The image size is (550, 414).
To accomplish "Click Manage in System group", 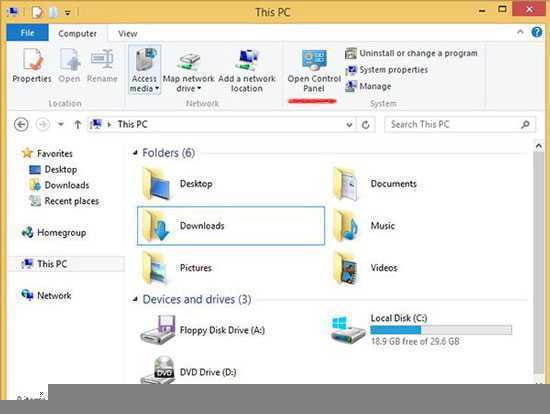I will [x=368, y=86].
